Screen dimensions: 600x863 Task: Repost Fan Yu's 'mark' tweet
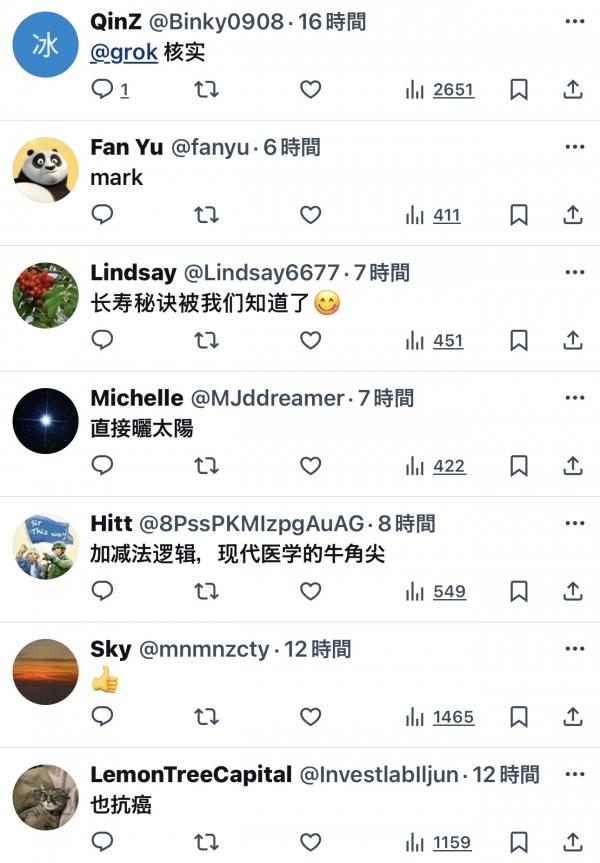206,215
